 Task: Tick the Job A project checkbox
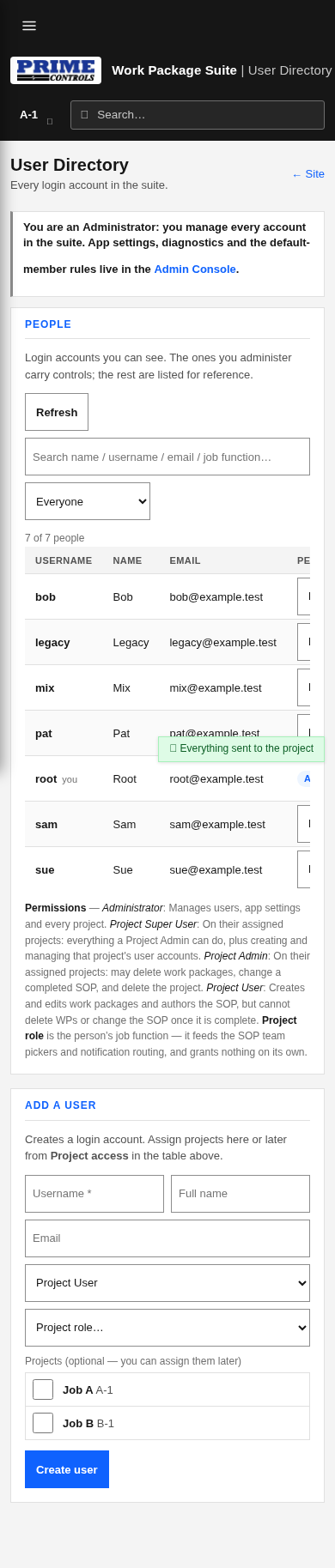(x=43, y=1389)
